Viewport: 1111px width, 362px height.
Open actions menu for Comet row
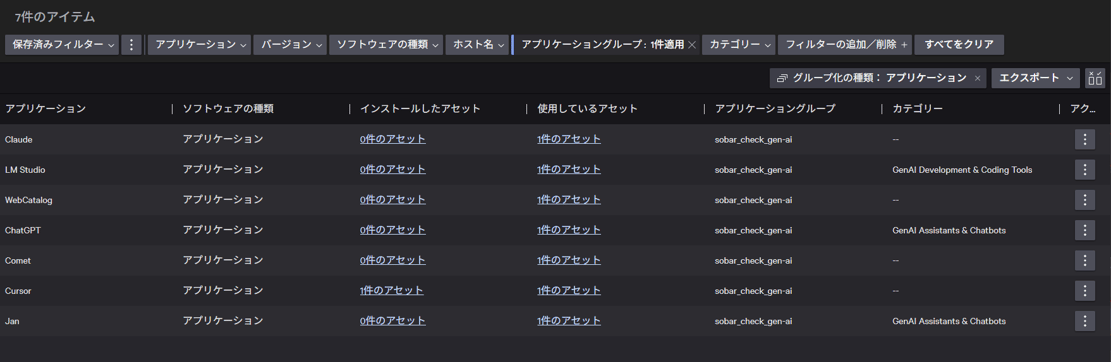coord(1085,260)
